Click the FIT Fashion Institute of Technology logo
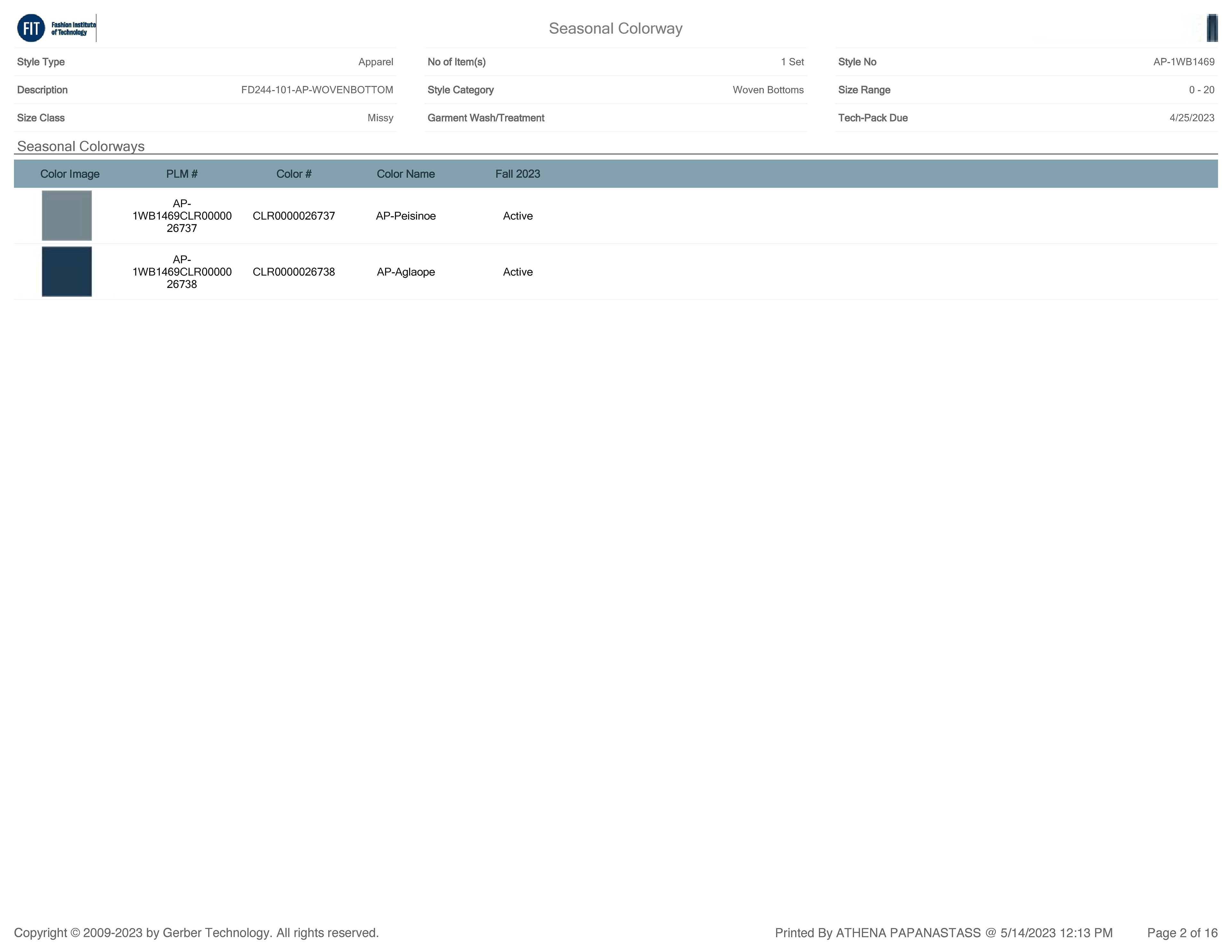 56,28
